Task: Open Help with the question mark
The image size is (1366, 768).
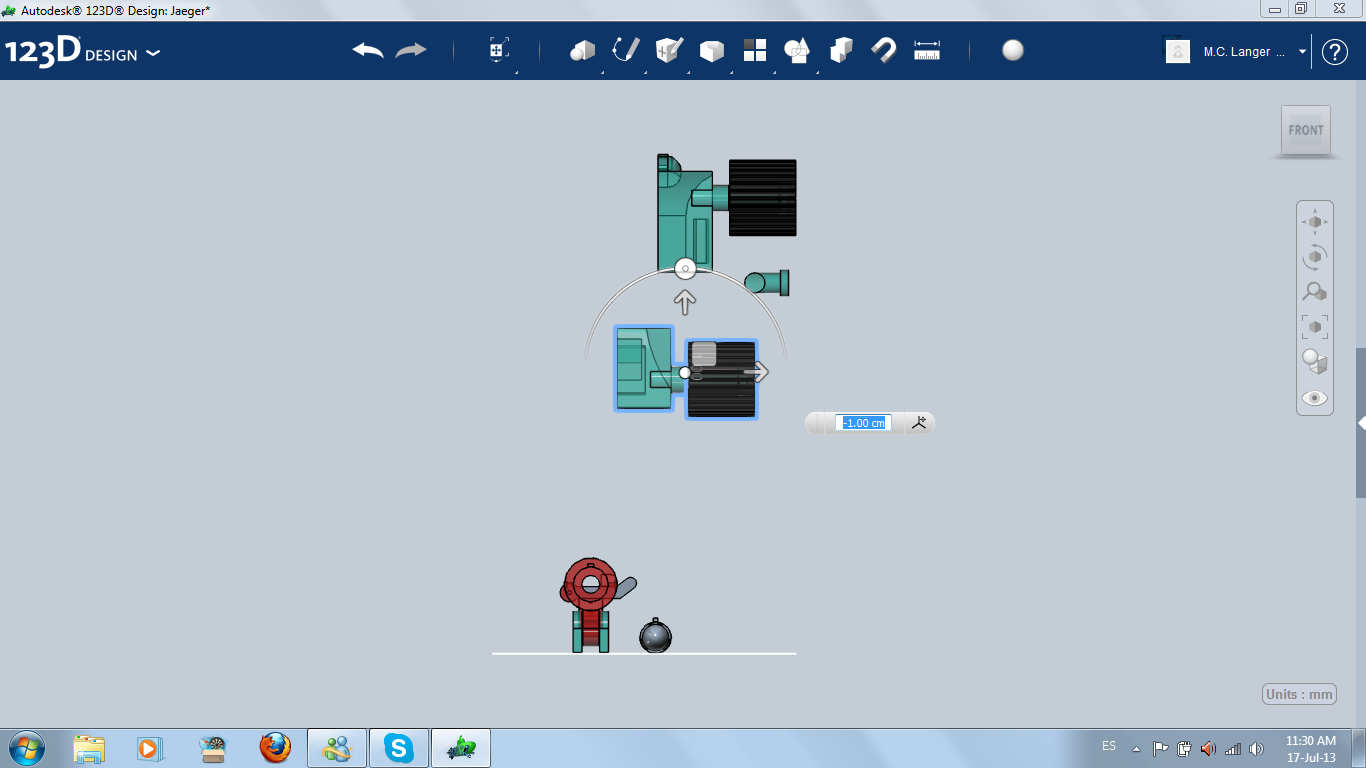Action: click(x=1335, y=52)
